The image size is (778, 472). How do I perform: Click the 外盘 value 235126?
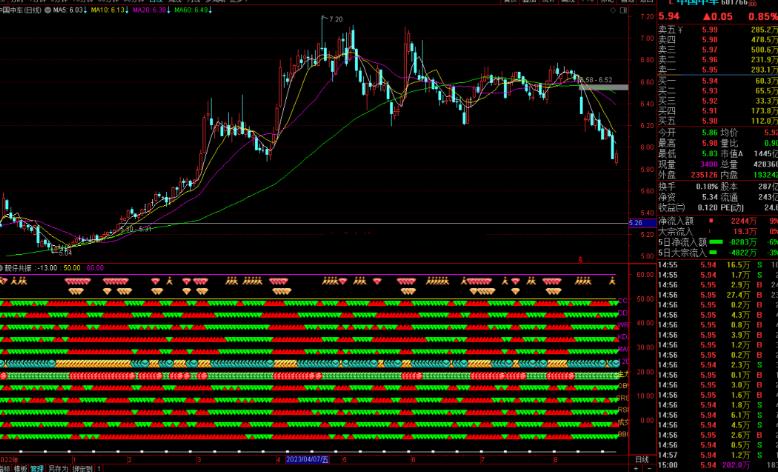pyautogui.click(x=705, y=175)
